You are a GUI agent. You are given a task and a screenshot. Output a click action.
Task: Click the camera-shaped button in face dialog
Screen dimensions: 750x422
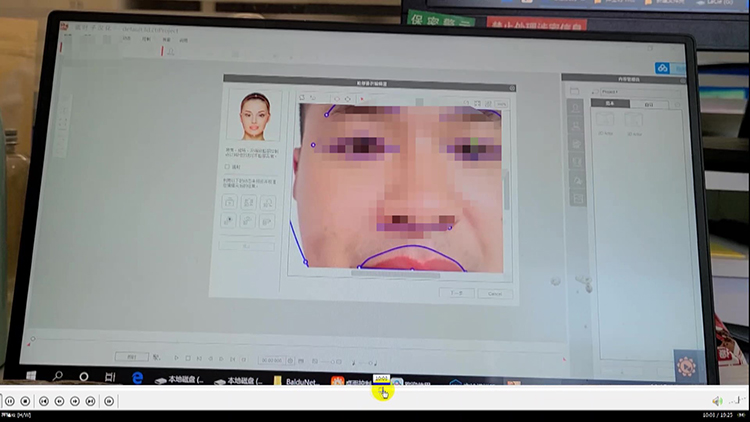tap(230, 202)
